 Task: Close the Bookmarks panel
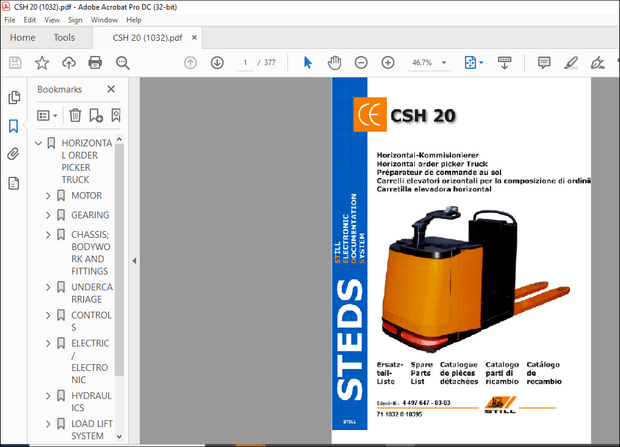[x=111, y=89]
